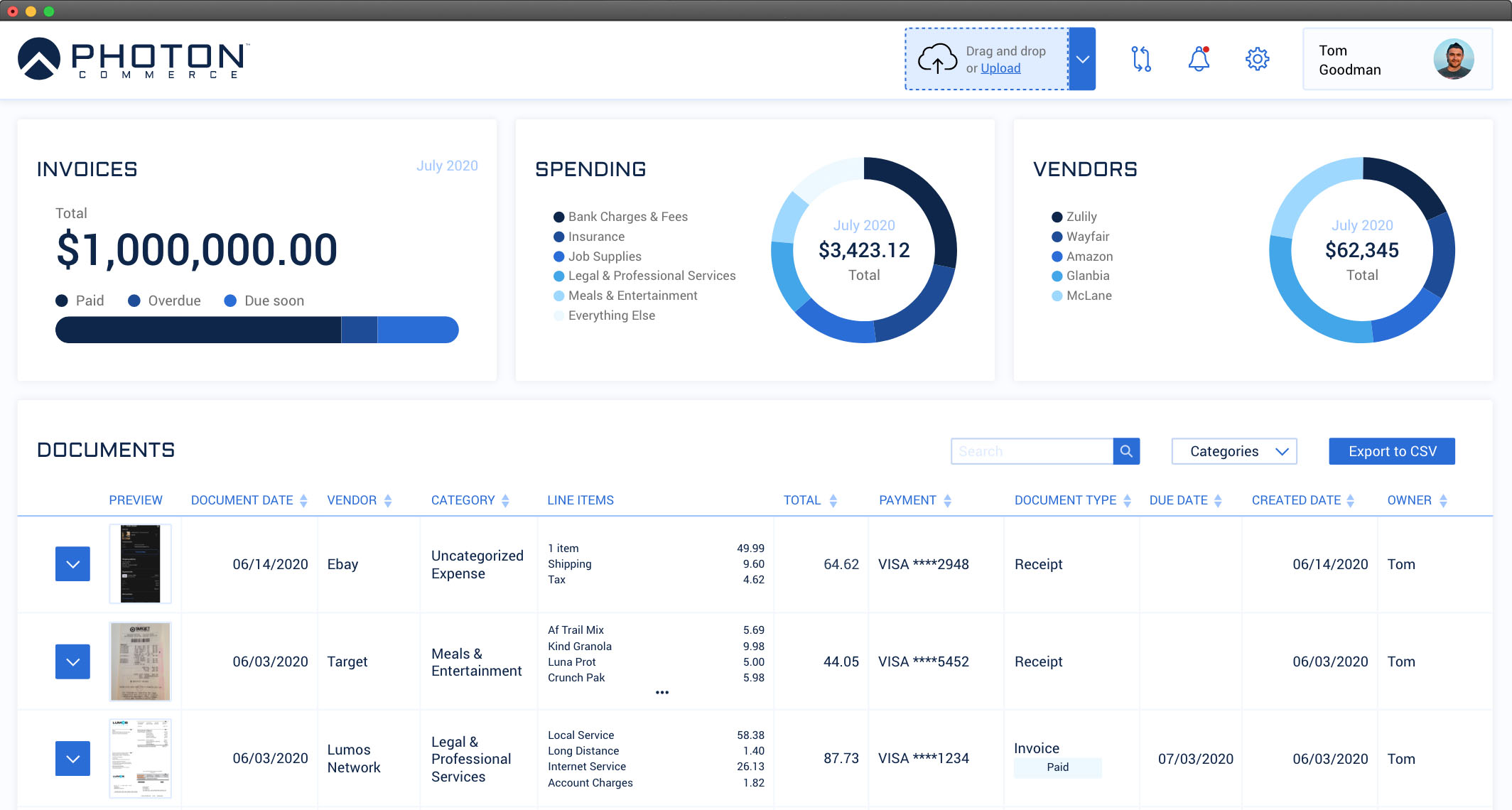Expand the upload options chevron

pos(1082,59)
